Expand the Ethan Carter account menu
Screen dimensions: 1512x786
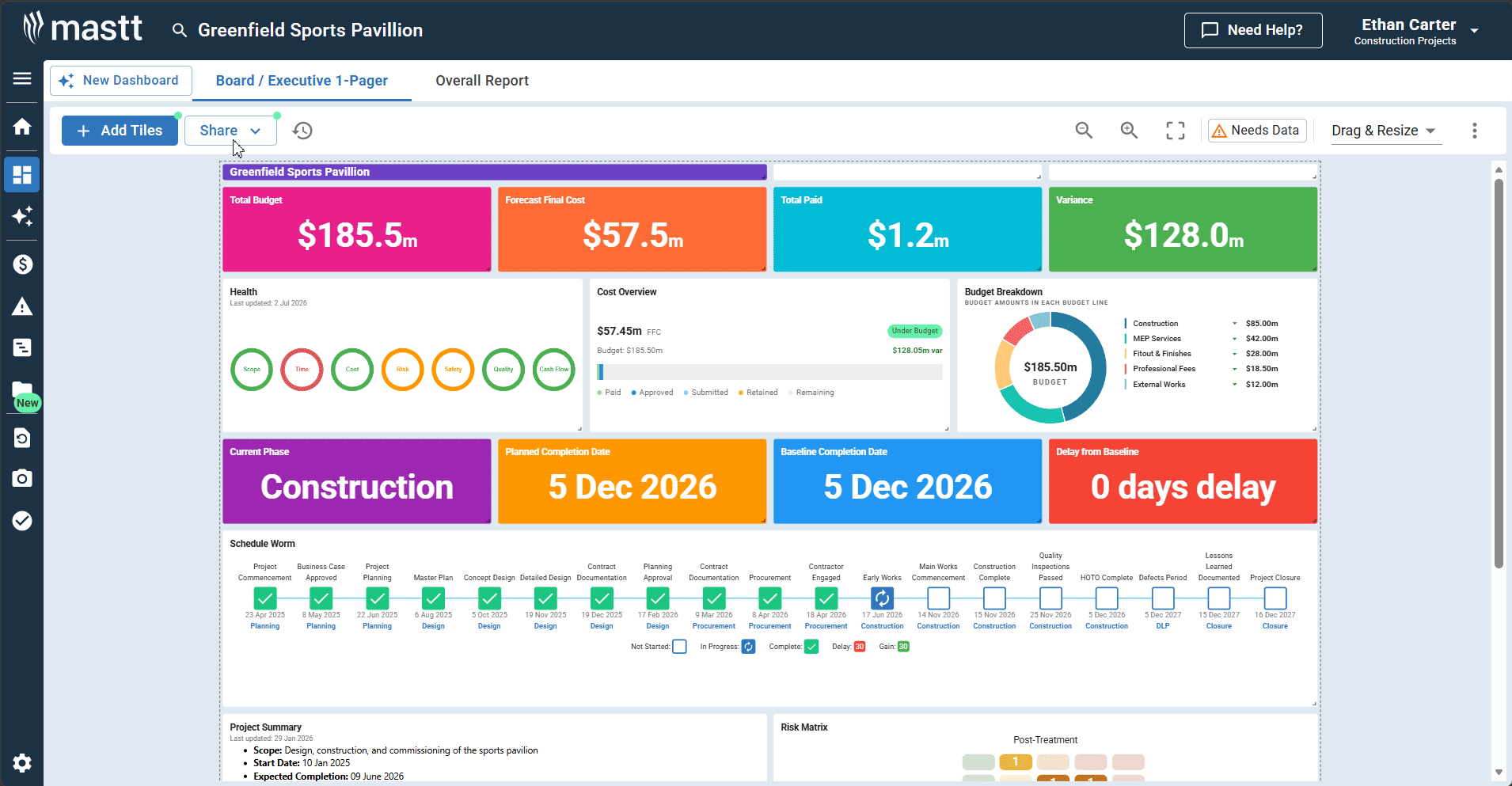coord(1415,31)
